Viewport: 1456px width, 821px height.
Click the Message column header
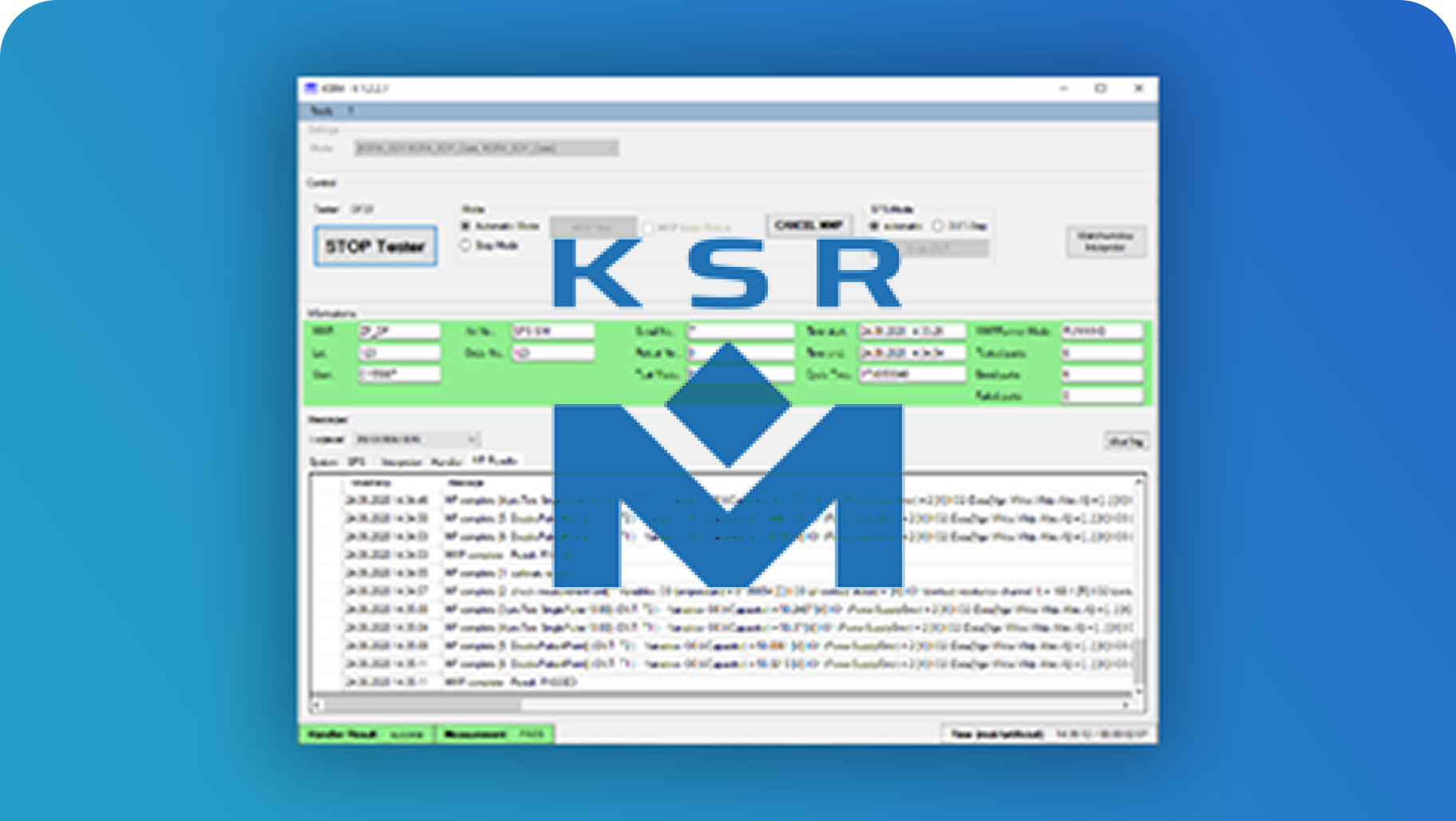(466, 482)
